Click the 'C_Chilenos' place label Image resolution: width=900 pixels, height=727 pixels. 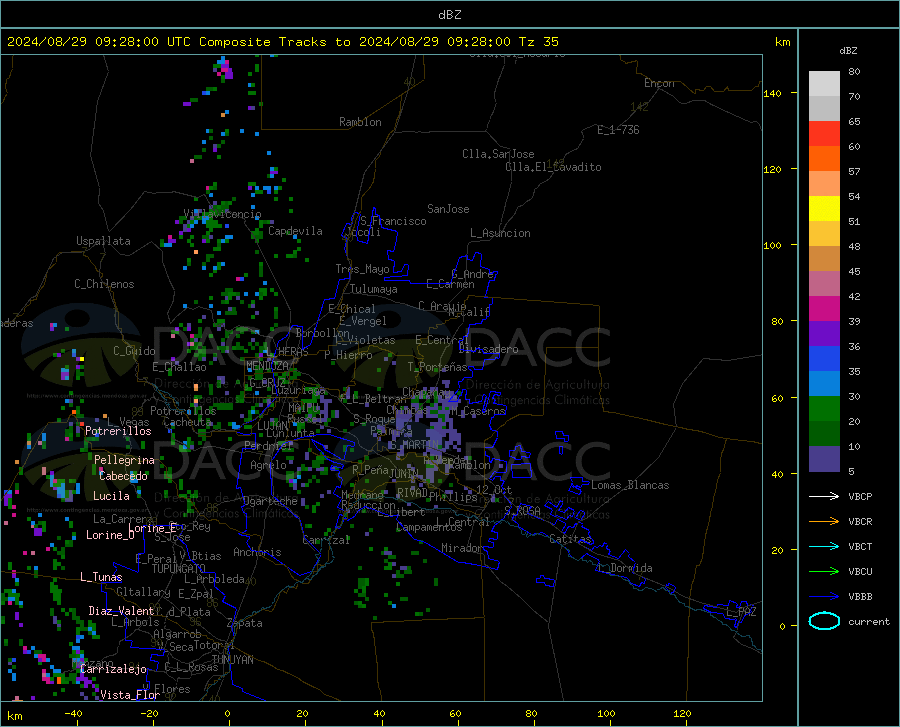point(104,284)
